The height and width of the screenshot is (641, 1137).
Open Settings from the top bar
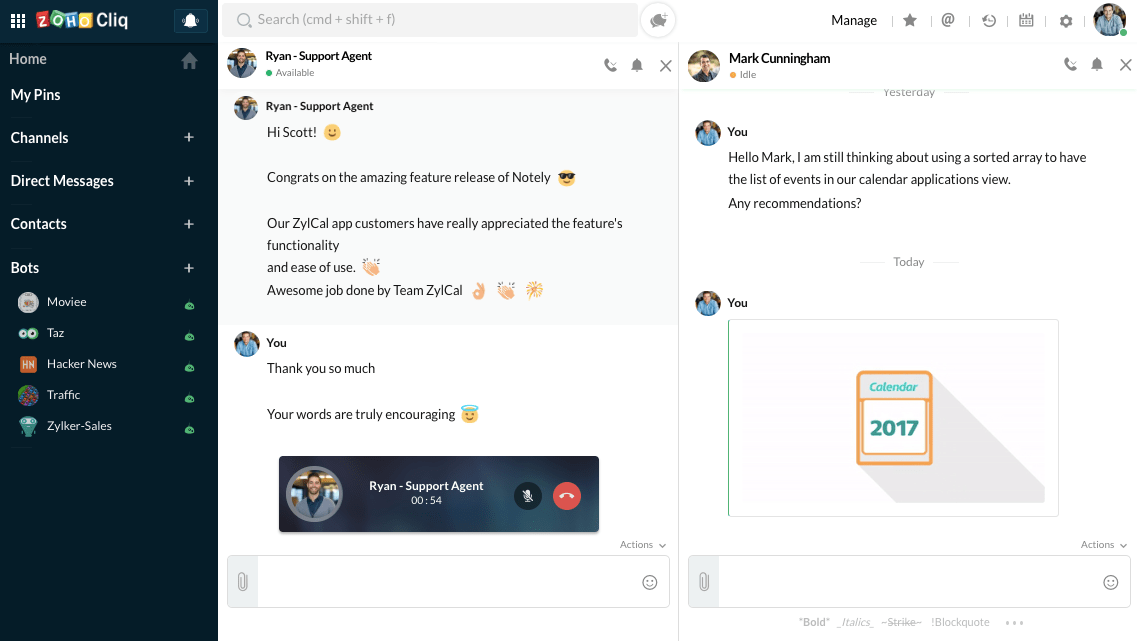[x=1065, y=20]
